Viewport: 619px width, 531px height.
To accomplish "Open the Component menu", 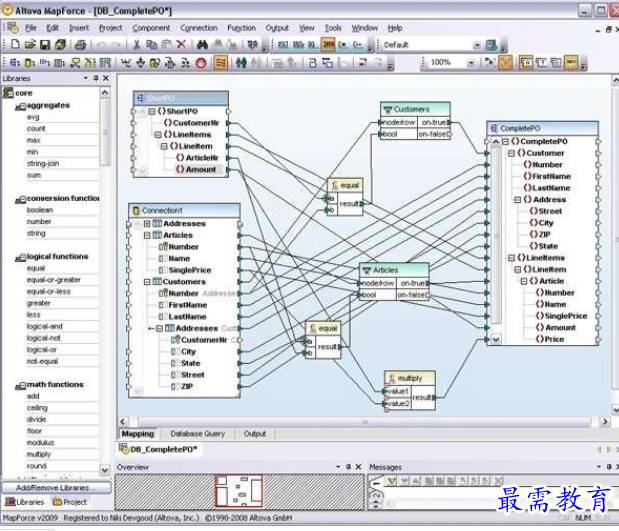I will (151, 28).
